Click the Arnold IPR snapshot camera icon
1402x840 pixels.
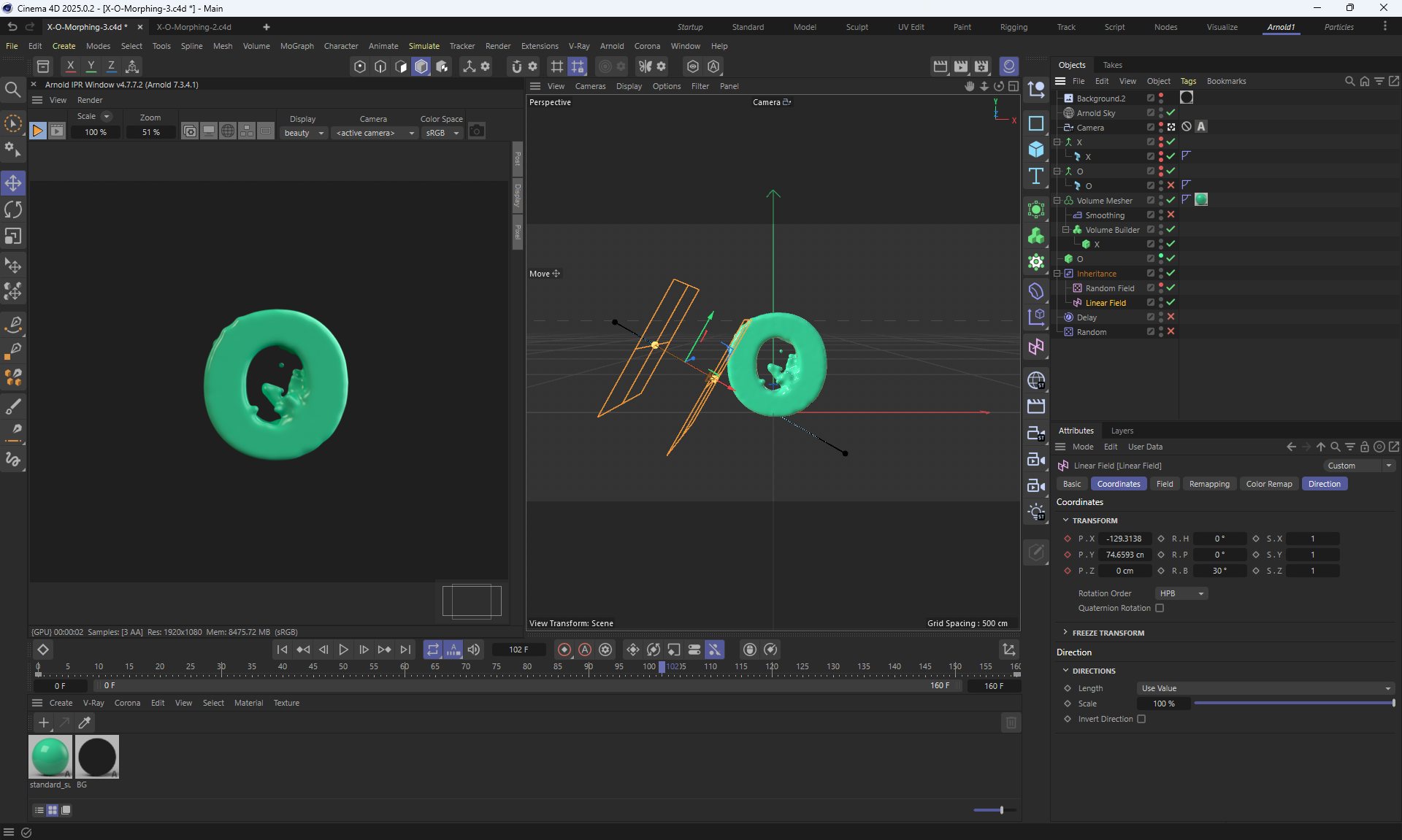pos(477,131)
